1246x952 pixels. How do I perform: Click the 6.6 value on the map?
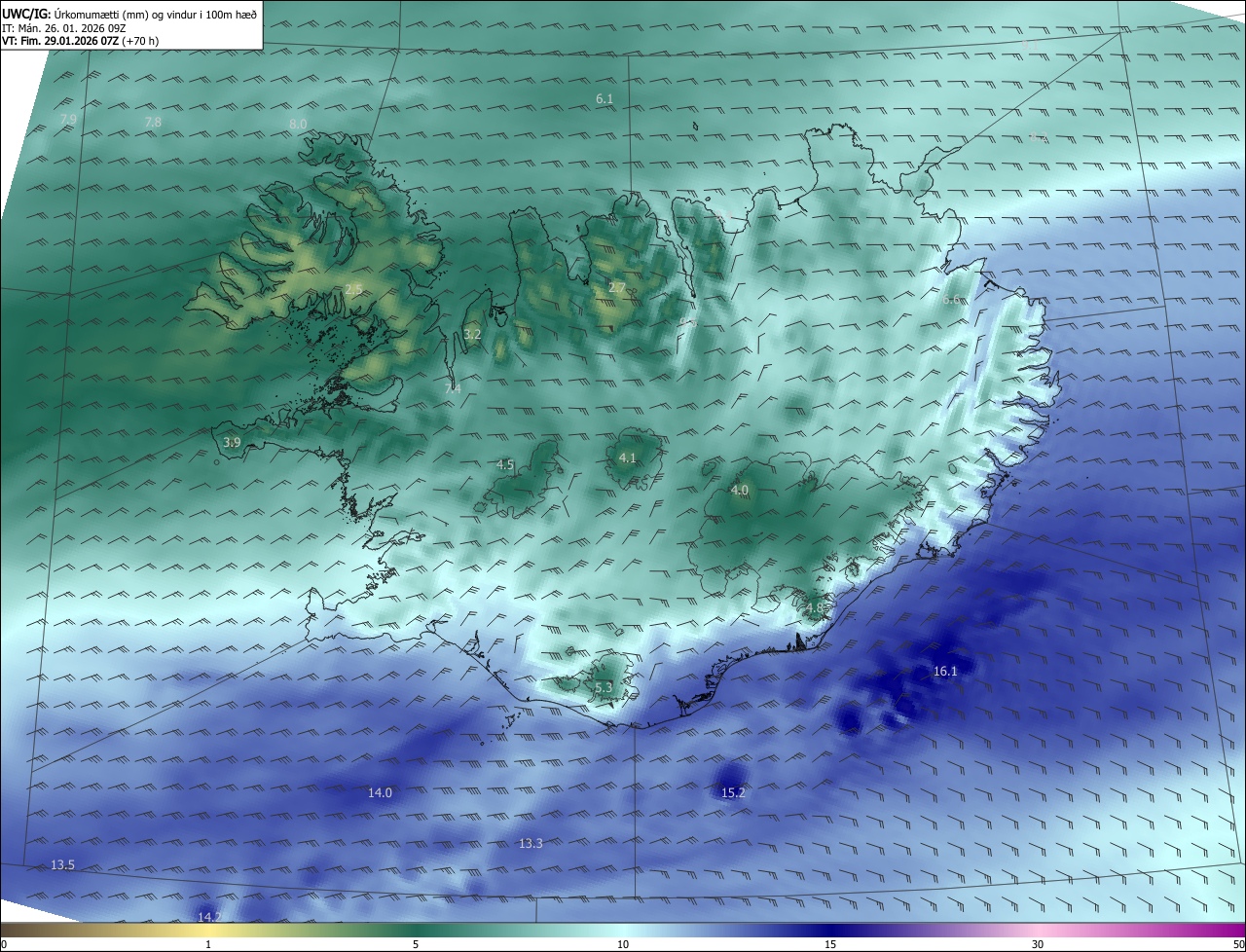click(952, 300)
